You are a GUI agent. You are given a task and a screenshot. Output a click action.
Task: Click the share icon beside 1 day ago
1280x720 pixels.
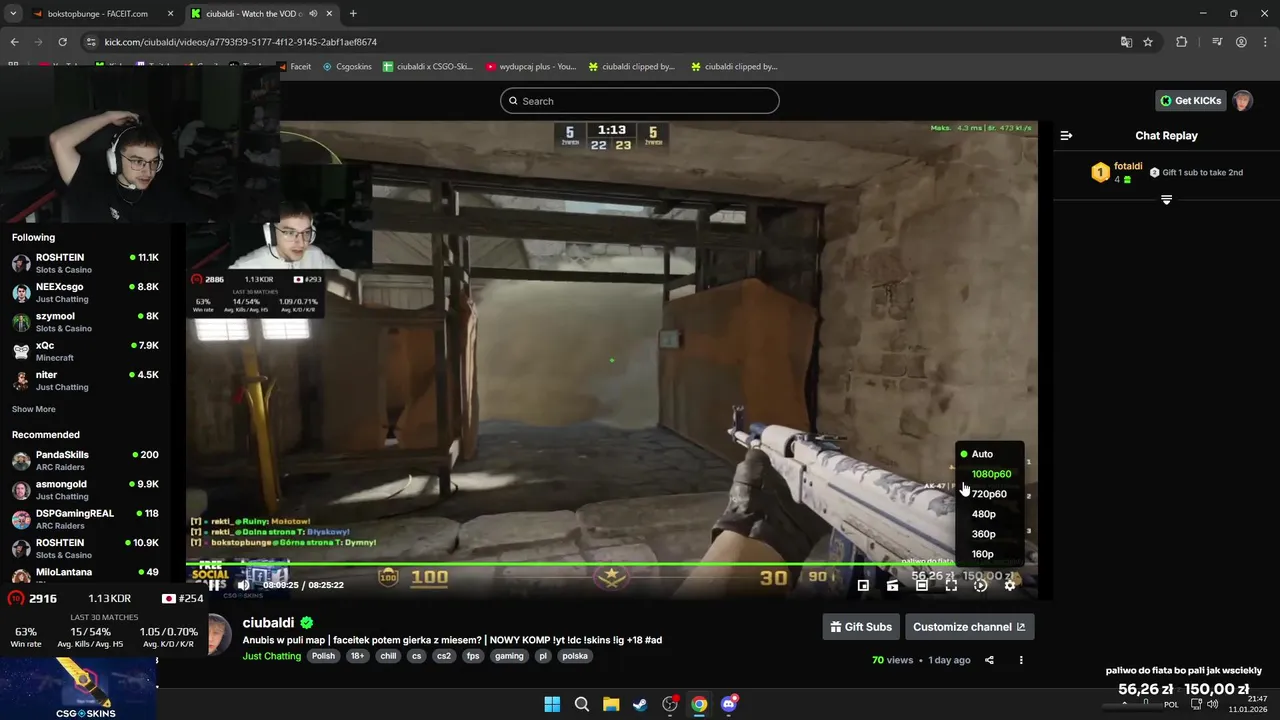989,660
